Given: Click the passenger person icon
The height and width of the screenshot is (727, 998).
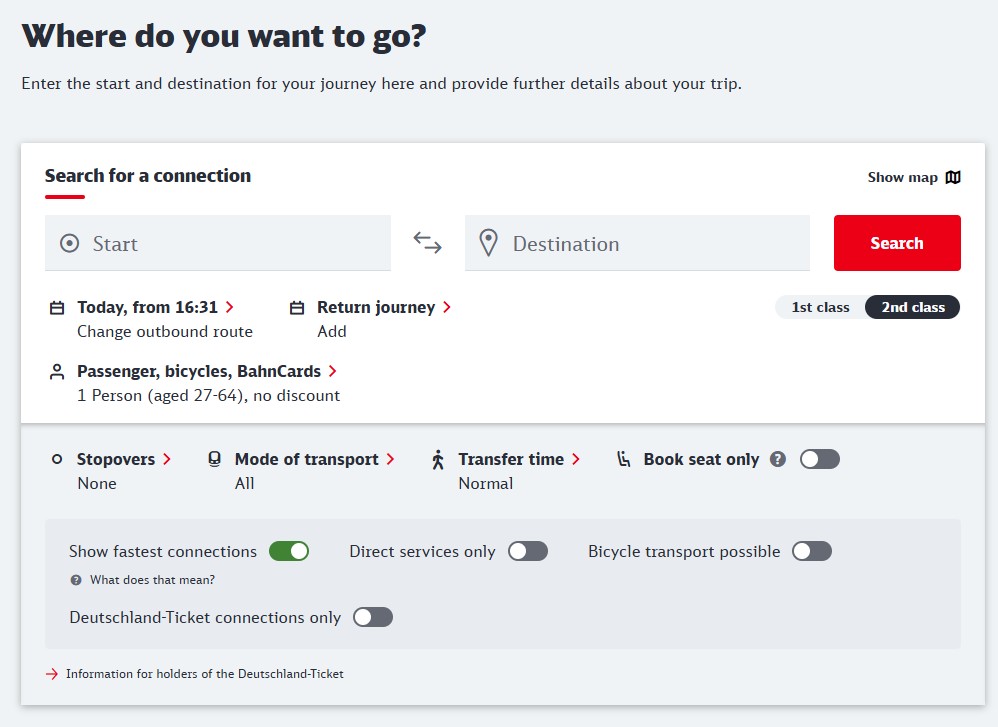Looking at the screenshot, I should point(57,372).
